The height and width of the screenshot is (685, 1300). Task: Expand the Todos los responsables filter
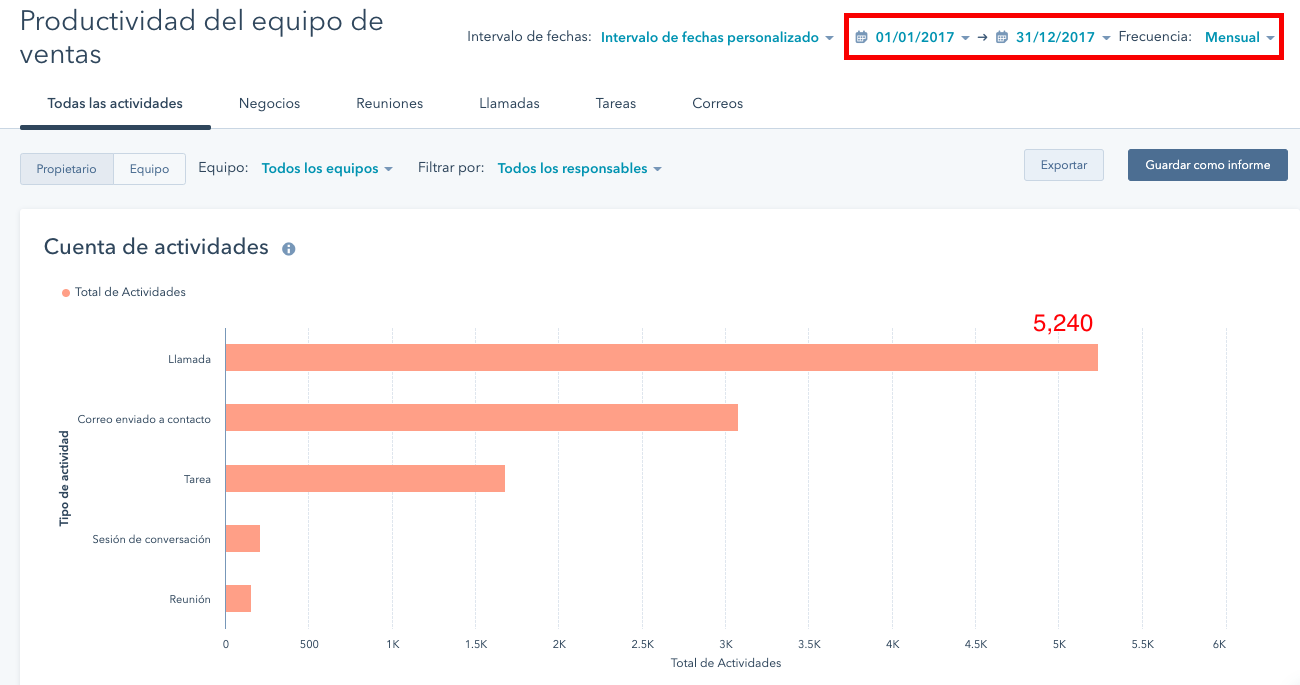[x=579, y=169]
